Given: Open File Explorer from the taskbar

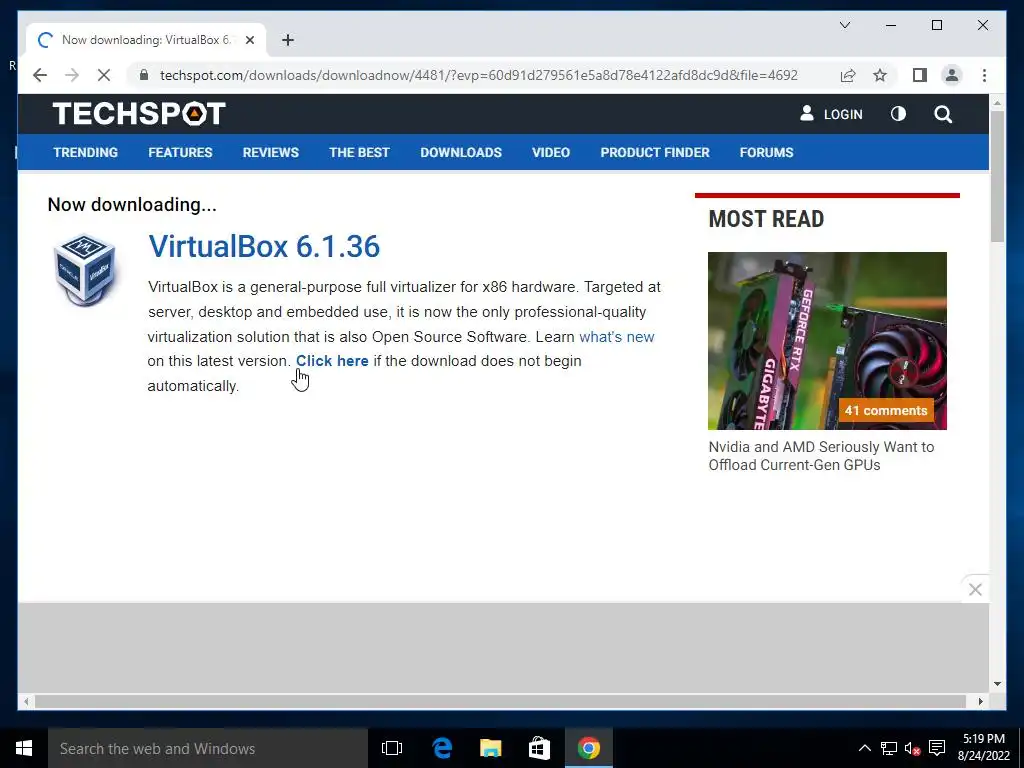Looking at the screenshot, I should (x=490, y=748).
